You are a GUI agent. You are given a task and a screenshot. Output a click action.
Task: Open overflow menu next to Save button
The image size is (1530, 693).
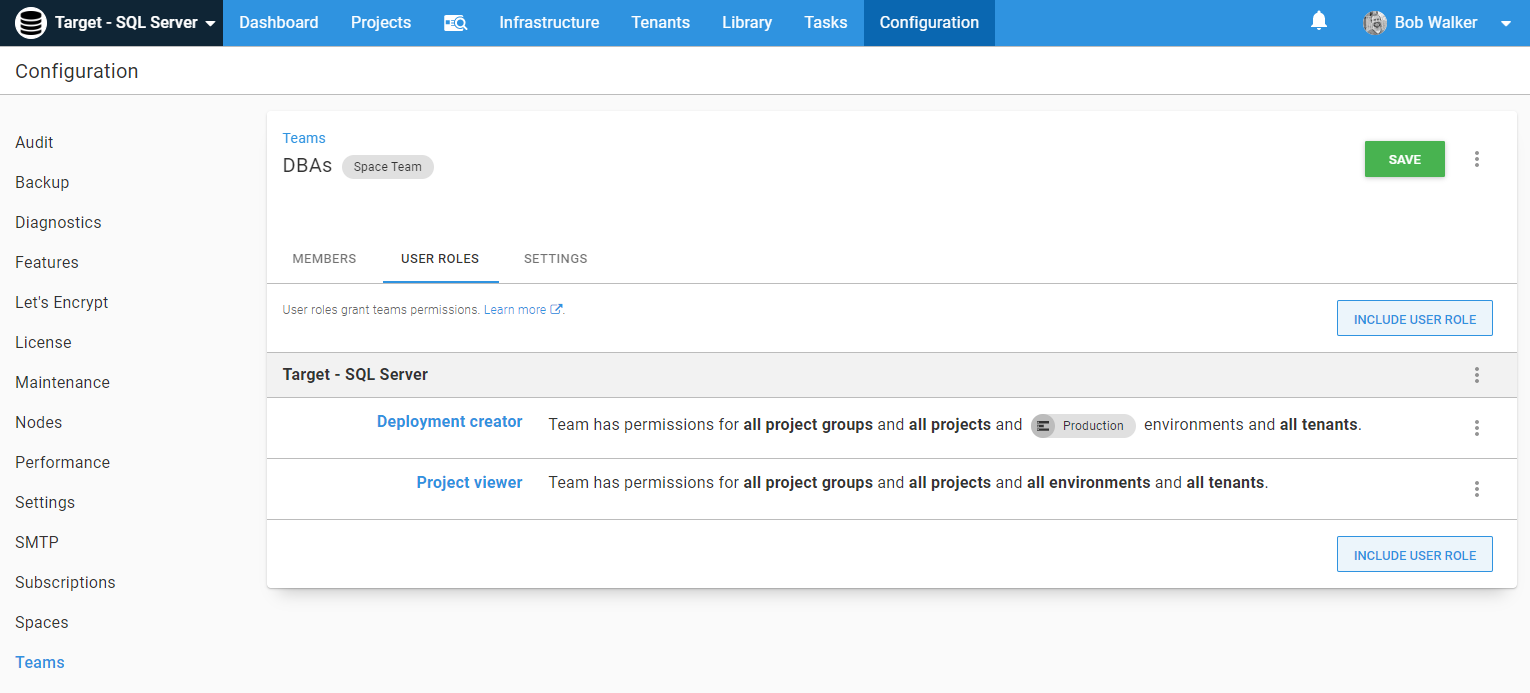click(x=1476, y=159)
